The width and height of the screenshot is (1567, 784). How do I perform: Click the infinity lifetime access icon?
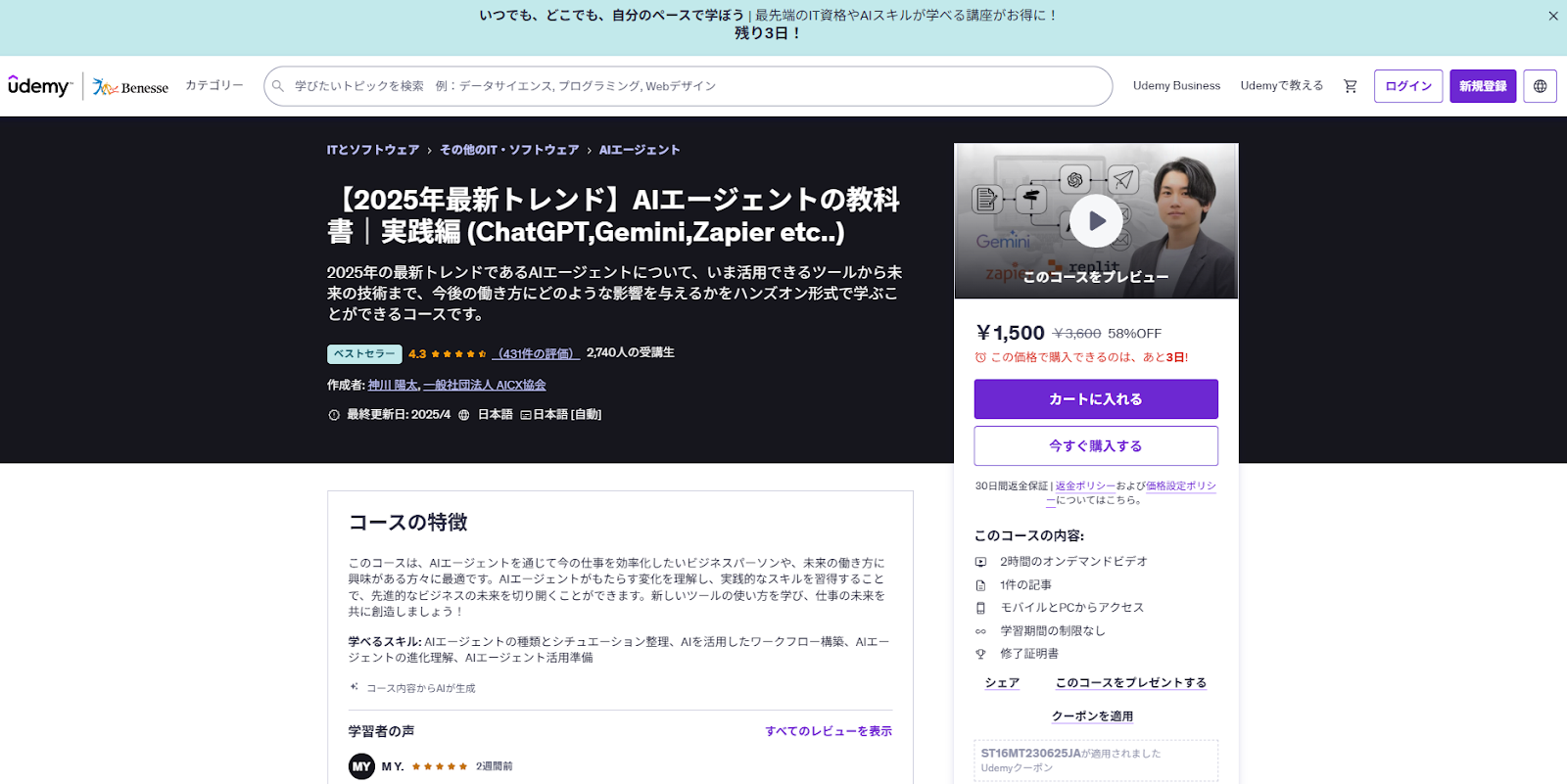pyautogui.click(x=980, y=631)
